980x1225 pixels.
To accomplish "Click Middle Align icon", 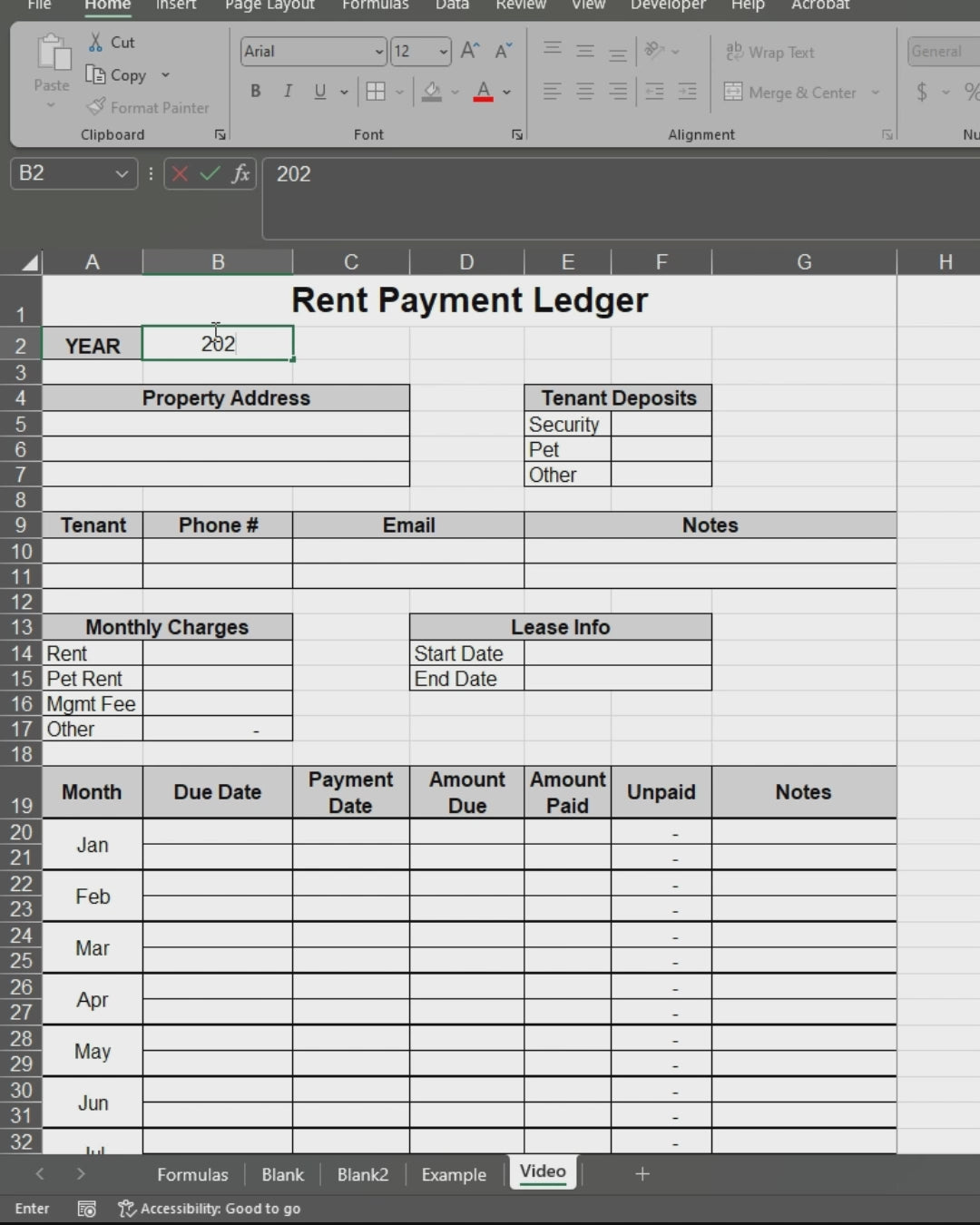I will pos(585,51).
